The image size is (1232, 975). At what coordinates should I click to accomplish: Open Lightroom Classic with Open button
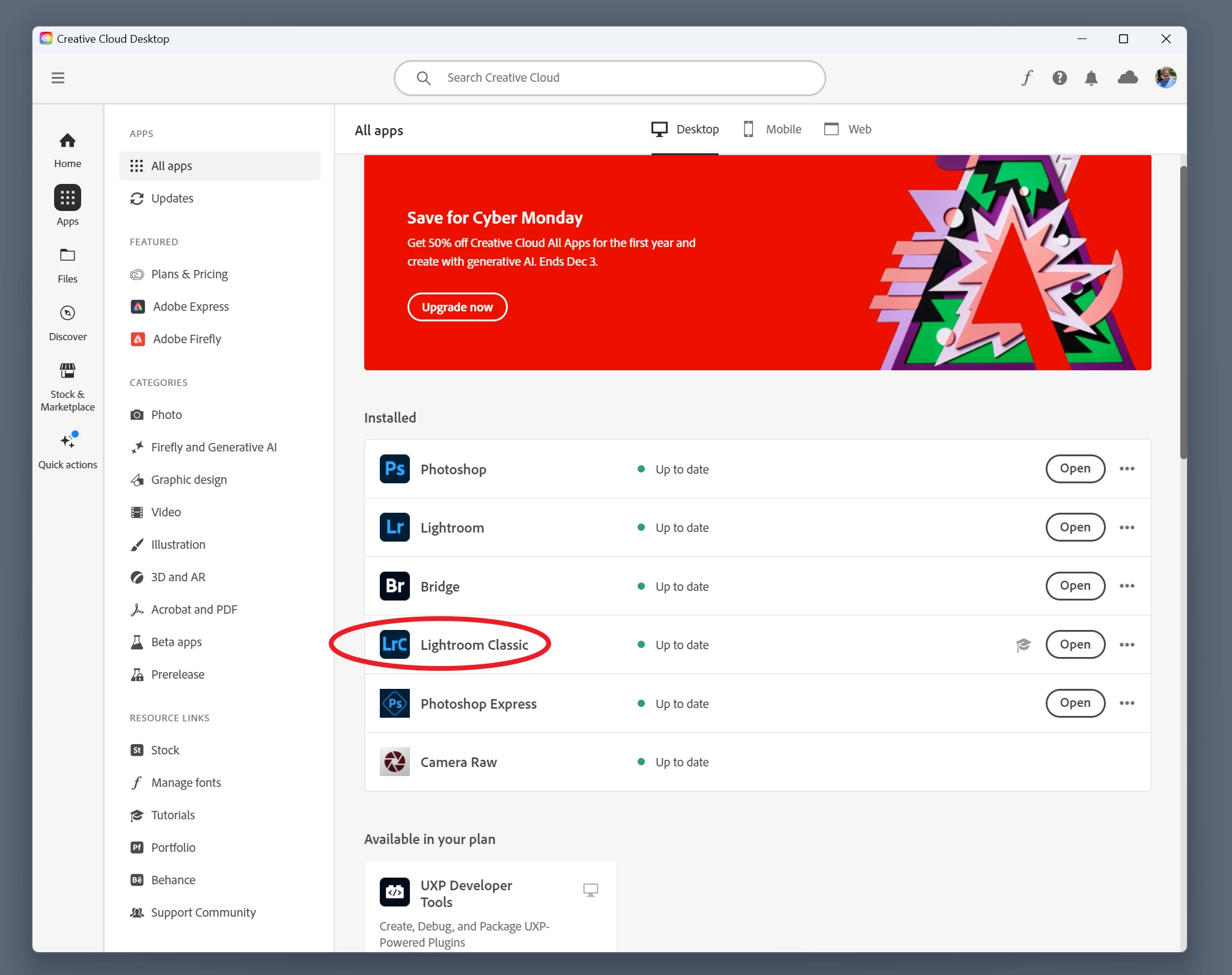tap(1075, 644)
